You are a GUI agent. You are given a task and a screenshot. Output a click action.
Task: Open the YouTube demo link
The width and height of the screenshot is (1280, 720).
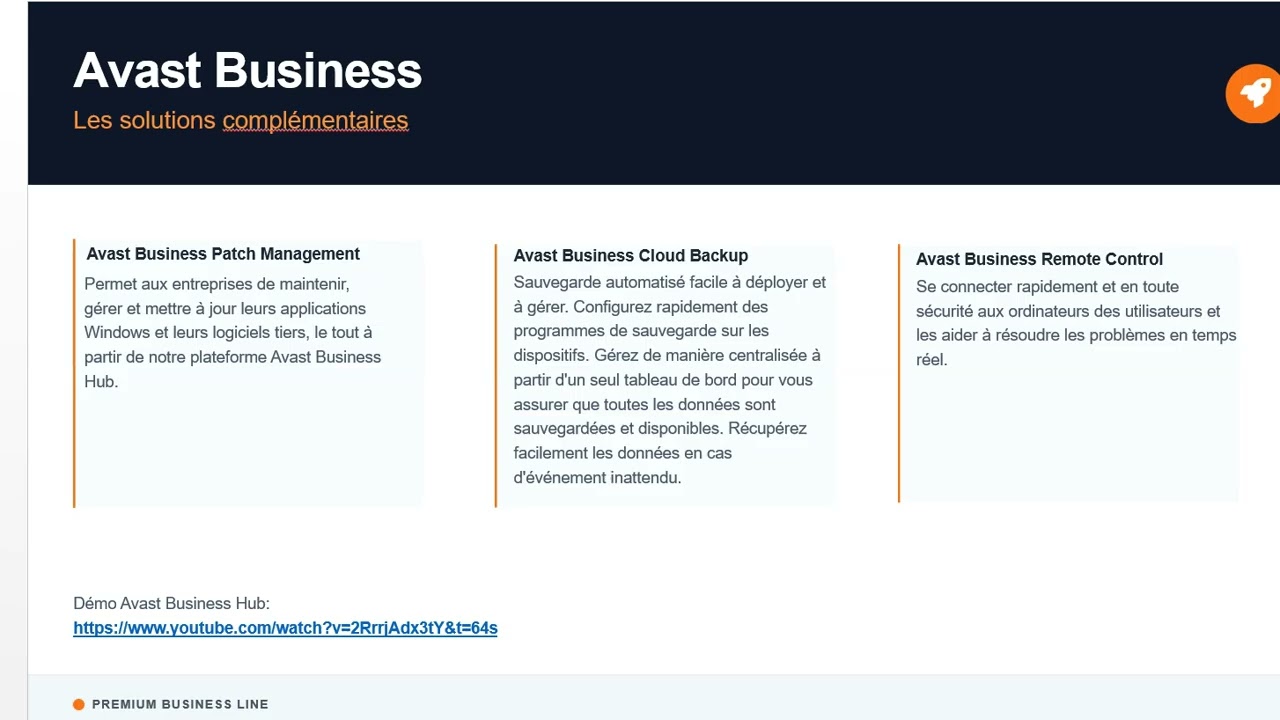285,628
